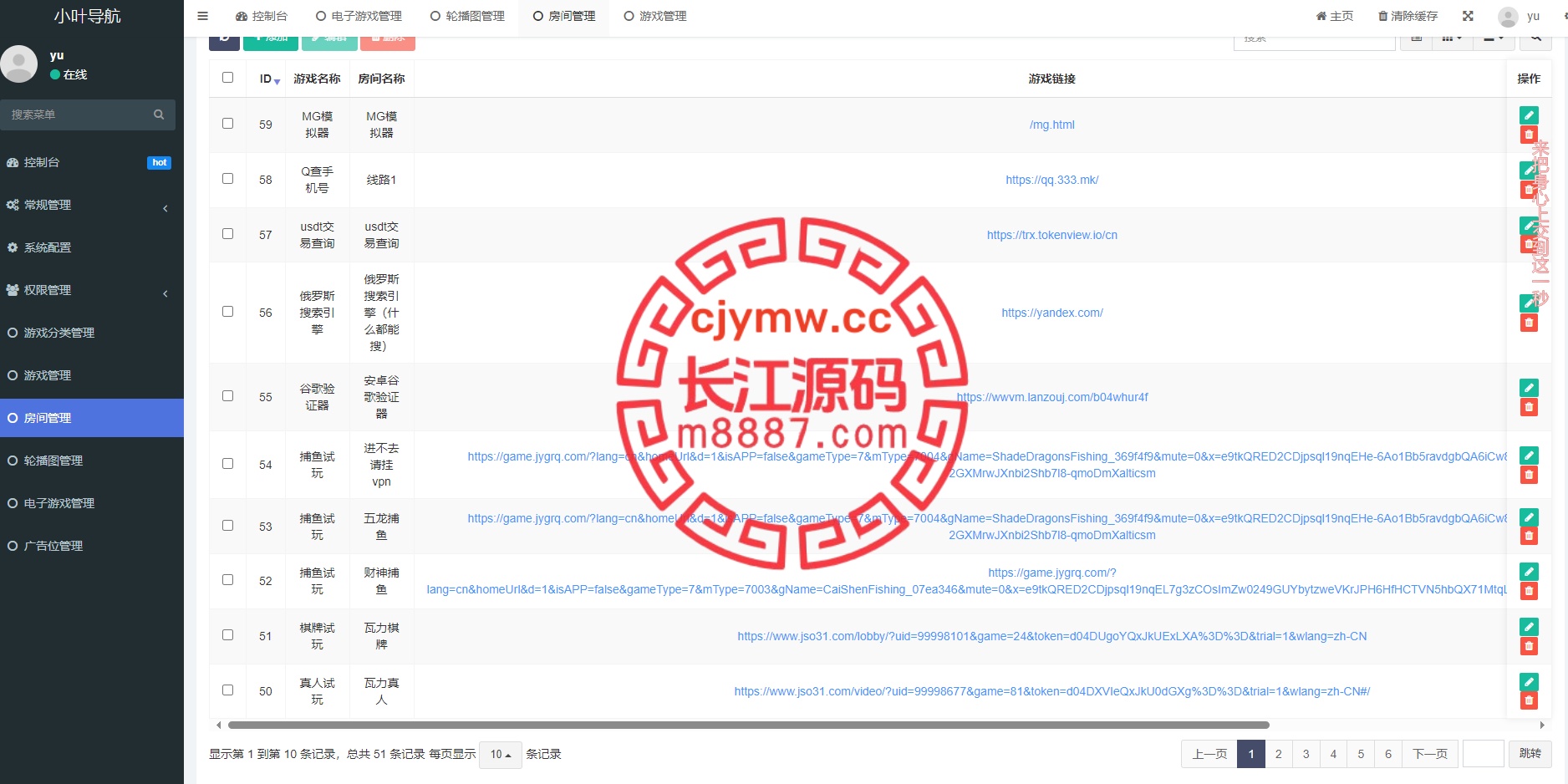Edit row 56 俄罗斯搜索引擎
The width and height of the screenshot is (1568, 784).
pyautogui.click(x=1529, y=303)
